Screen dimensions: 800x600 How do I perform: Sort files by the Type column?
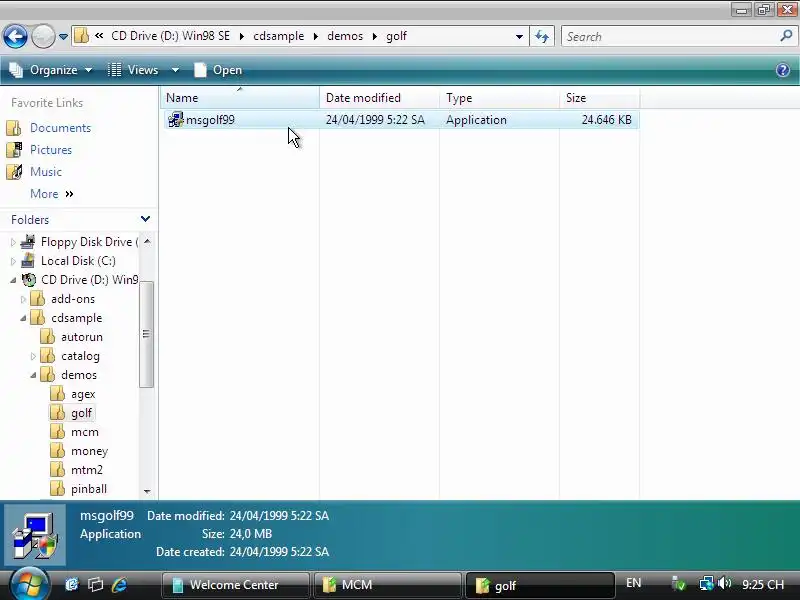(x=499, y=97)
